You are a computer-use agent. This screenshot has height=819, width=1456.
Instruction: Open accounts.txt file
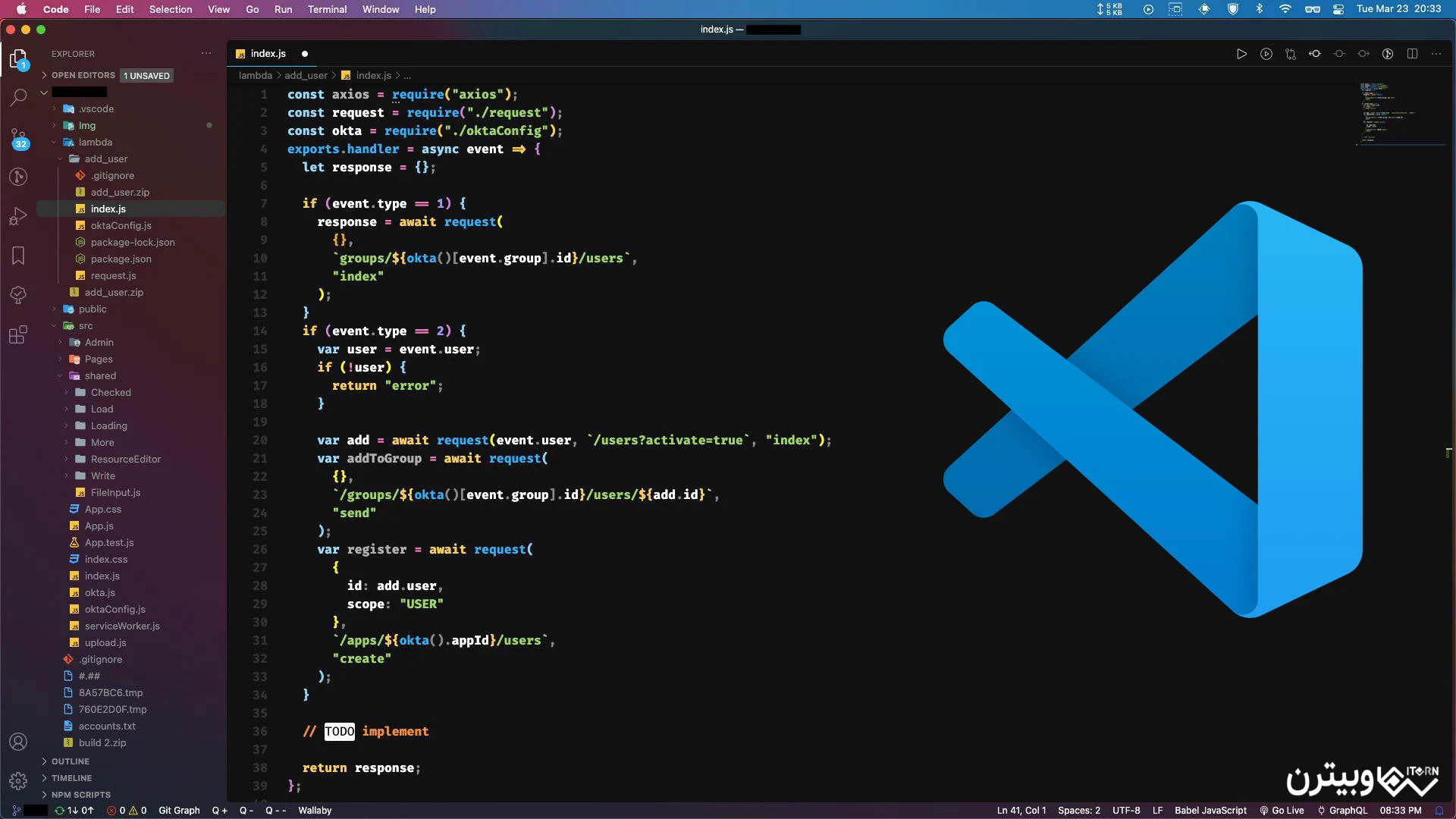[x=107, y=726]
